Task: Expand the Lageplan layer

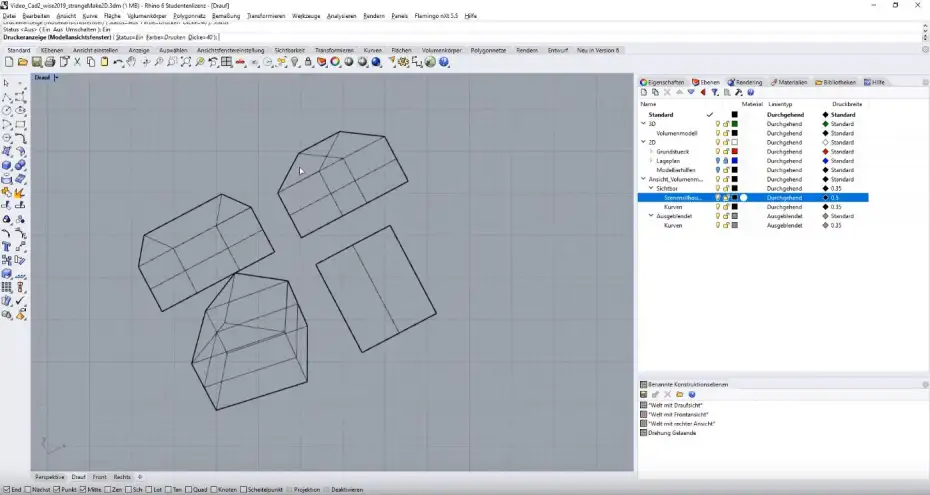Action: [x=651, y=161]
